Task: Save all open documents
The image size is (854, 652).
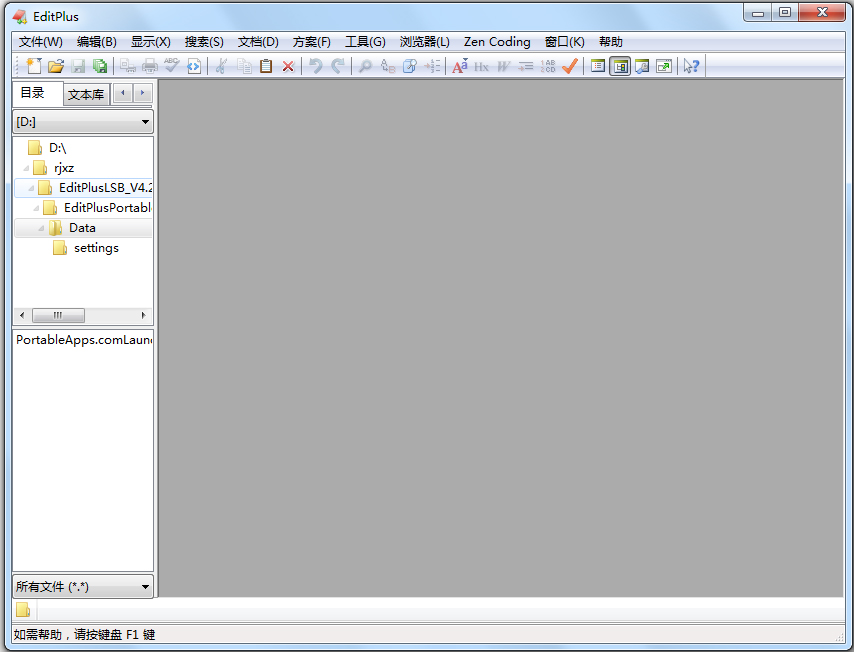Action: coord(100,66)
